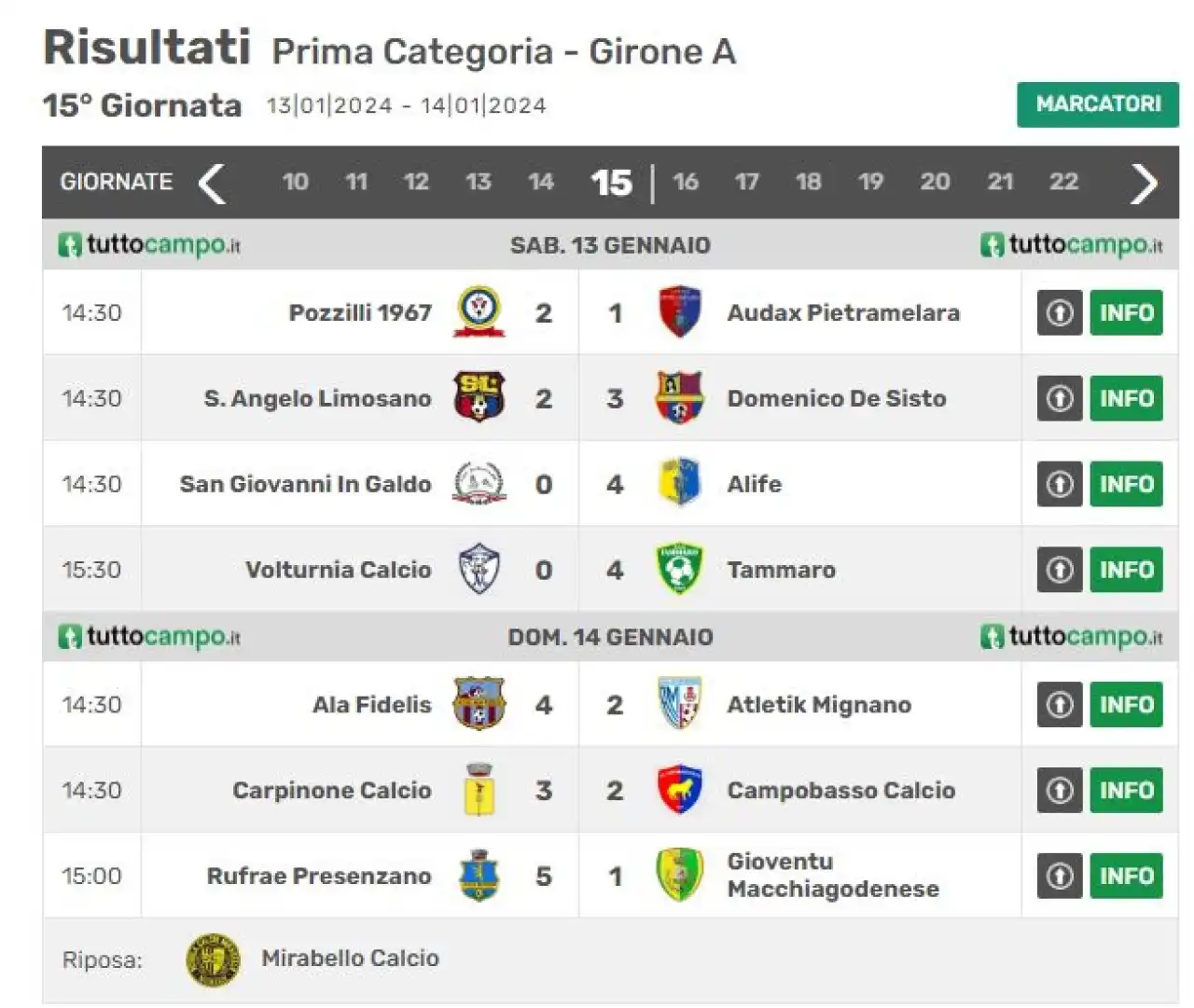Select giornata 14 tab
The image size is (1194, 1008).
click(x=541, y=182)
